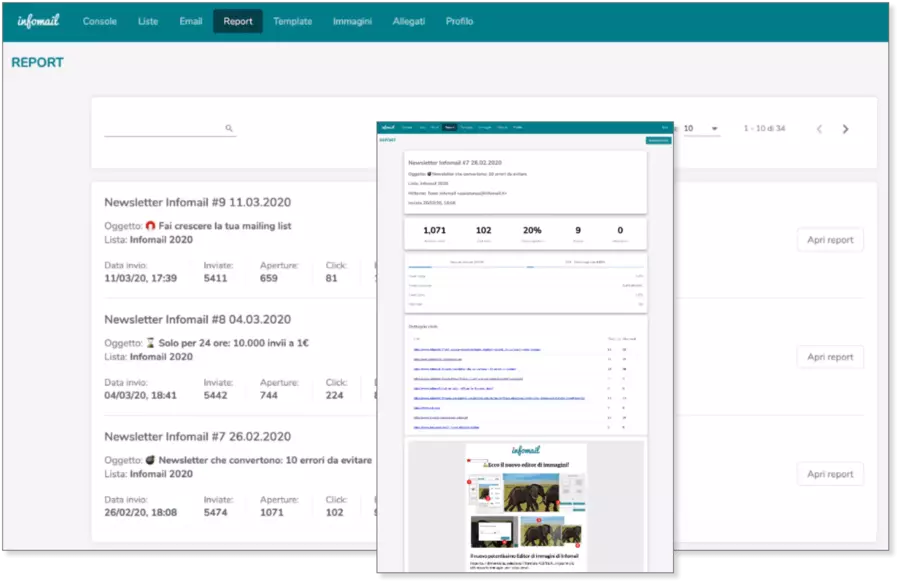
Task: Click infomail logo in newsletter preview
Action: (525, 450)
